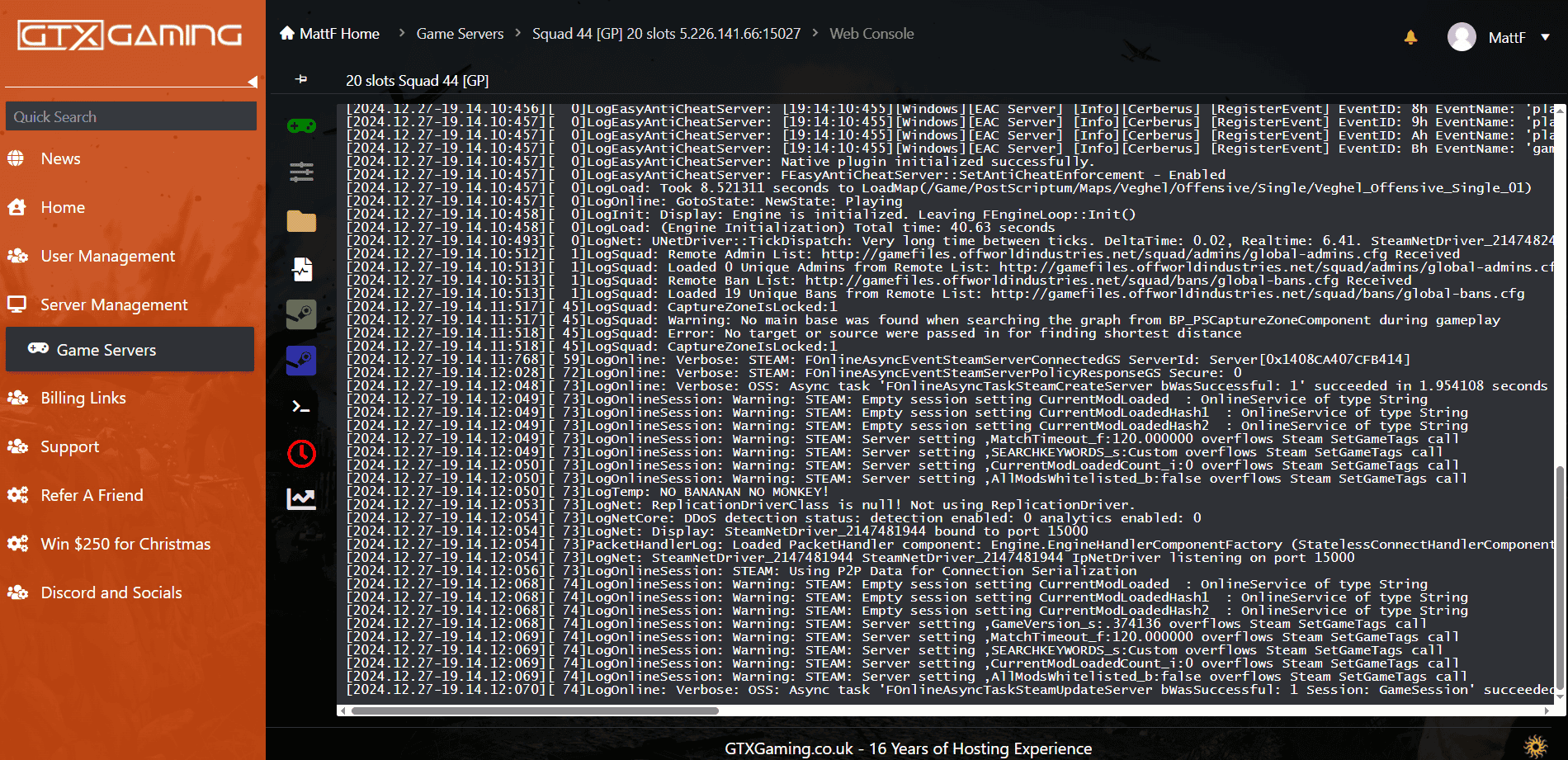
Task: Click the pin icon beside server name
Action: pyautogui.click(x=301, y=79)
